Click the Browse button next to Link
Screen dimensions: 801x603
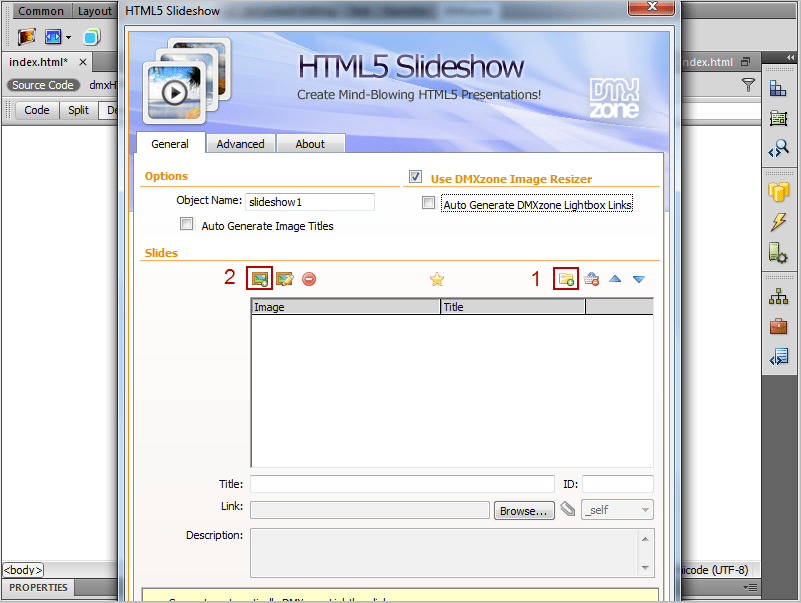click(x=523, y=510)
